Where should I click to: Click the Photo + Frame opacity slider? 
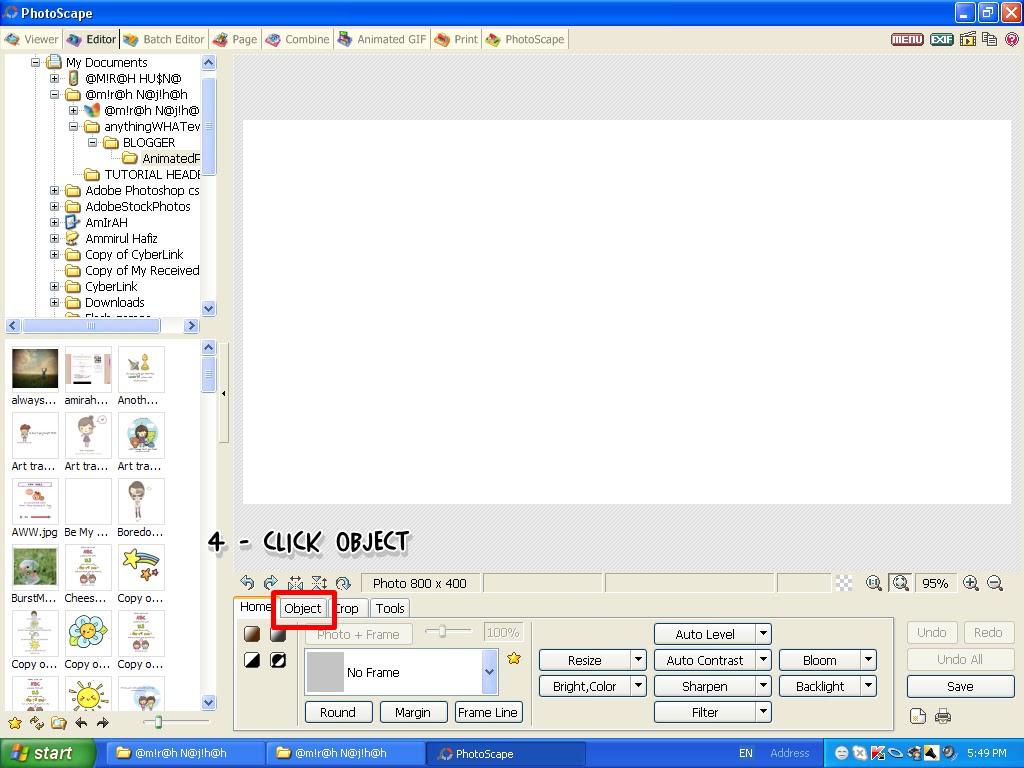tap(447, 632)
